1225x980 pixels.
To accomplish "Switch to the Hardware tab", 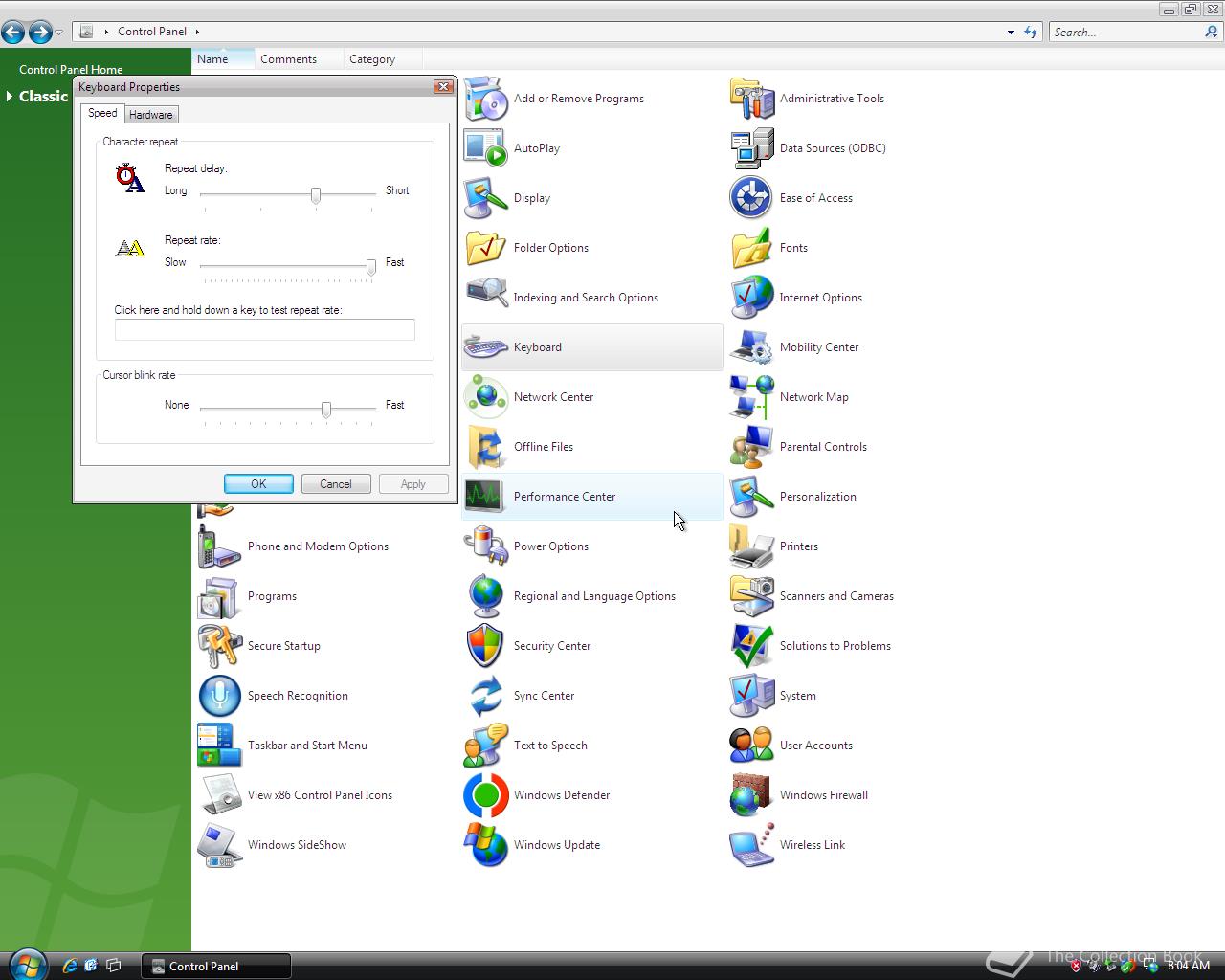I will tap(151, 115).
